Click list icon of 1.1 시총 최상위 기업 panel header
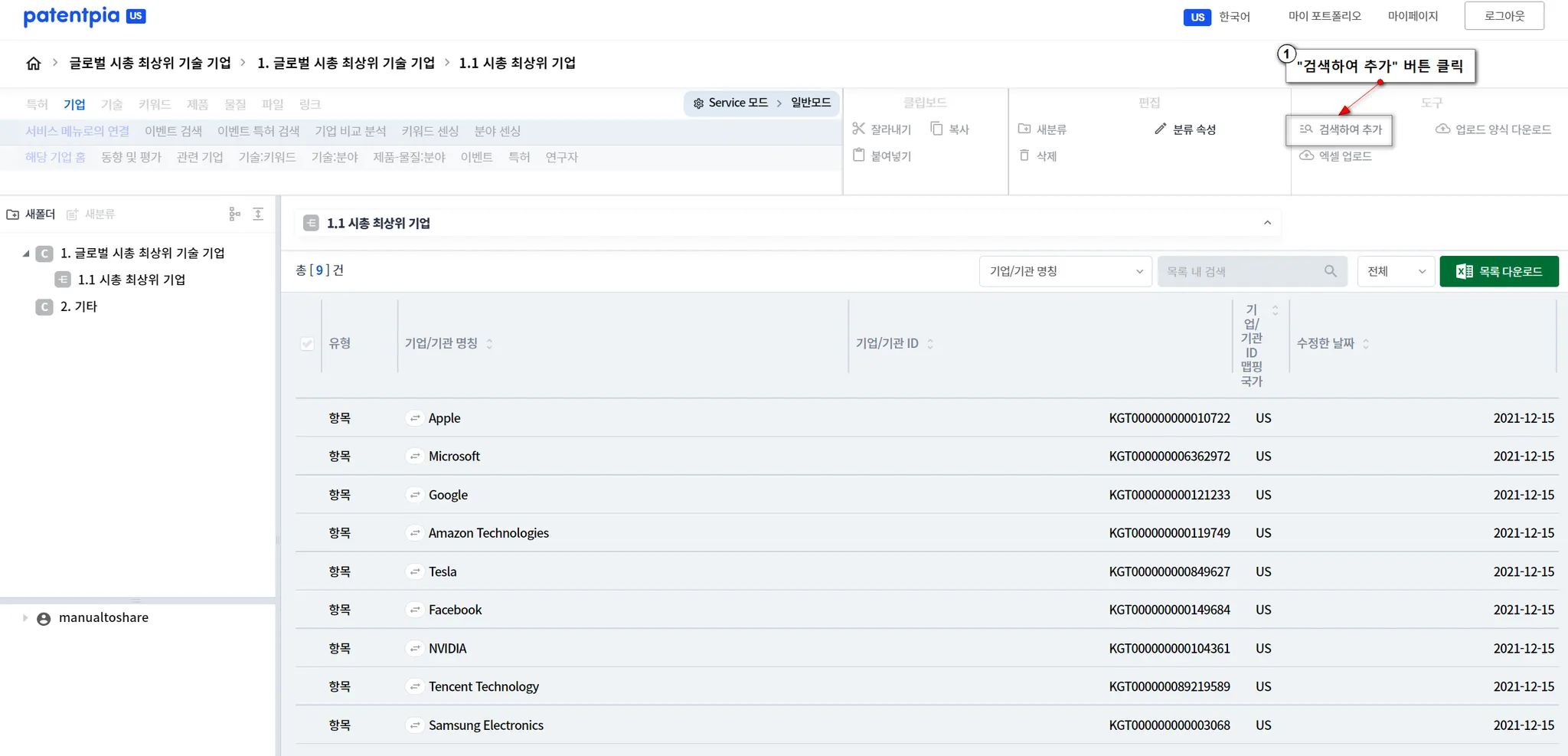1568x756 pixels. [x=311, y=223]
